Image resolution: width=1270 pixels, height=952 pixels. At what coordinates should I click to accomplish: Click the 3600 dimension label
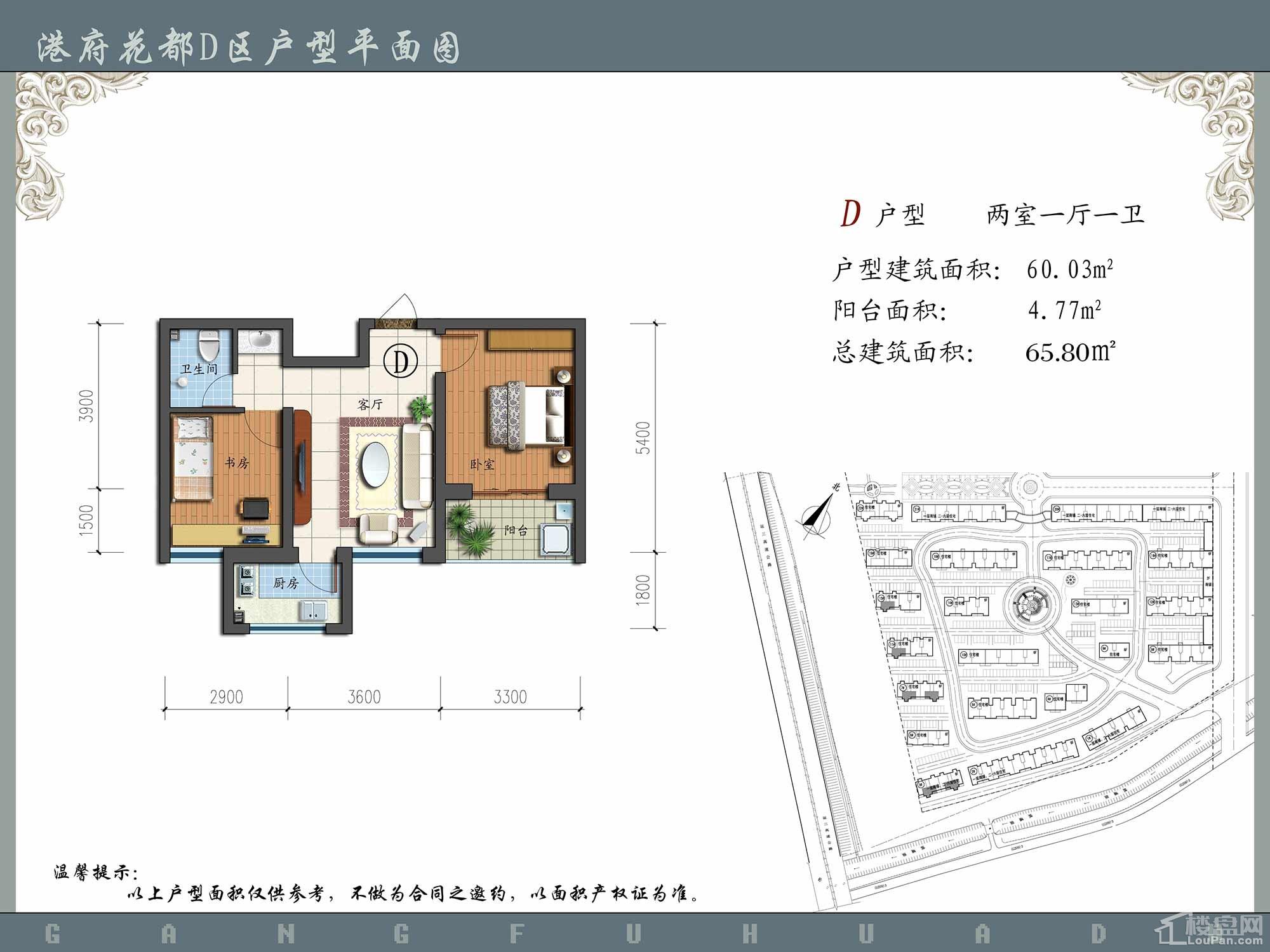click(364, 697)
